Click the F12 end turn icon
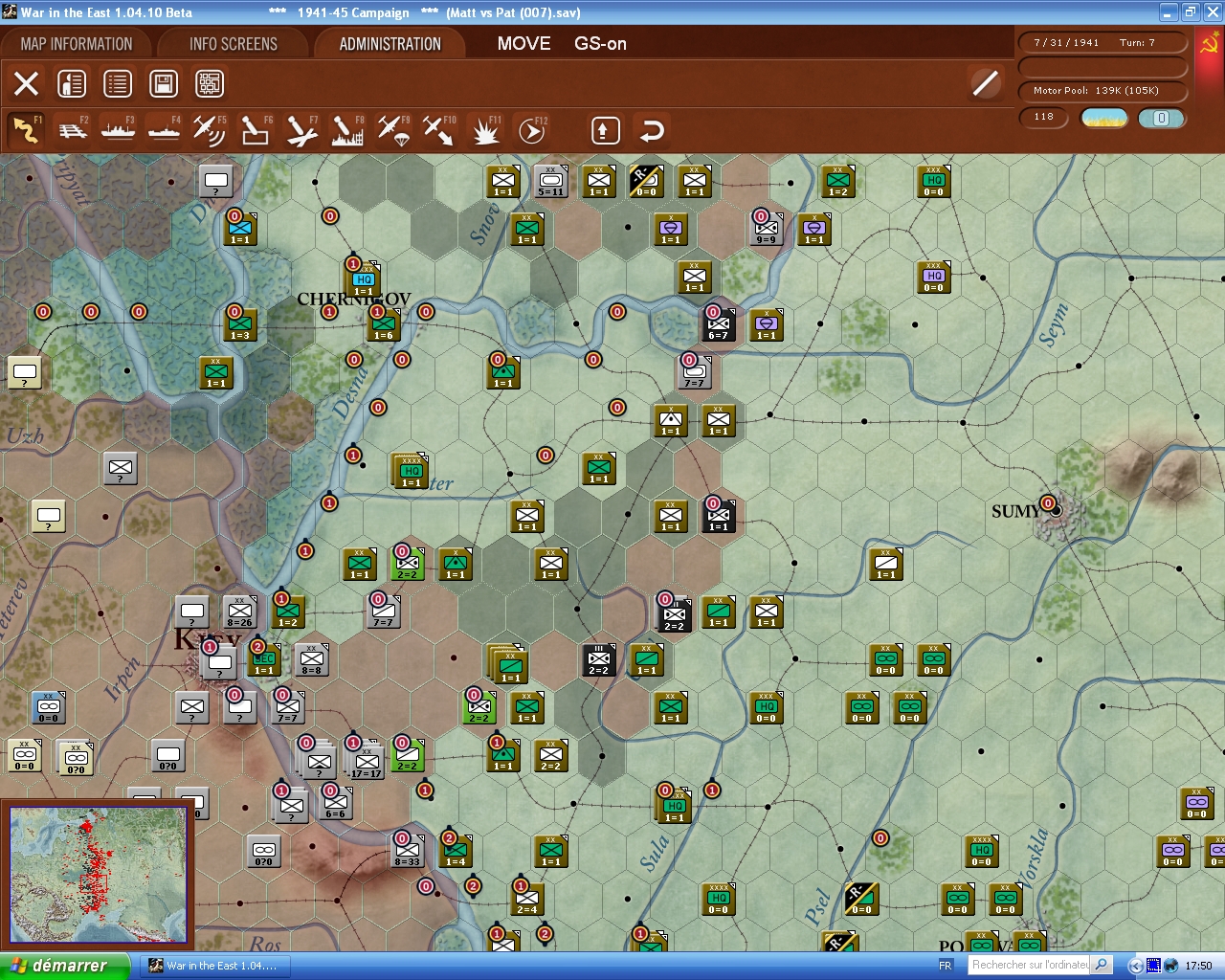 pyautogui.click(x=531, y=130)
